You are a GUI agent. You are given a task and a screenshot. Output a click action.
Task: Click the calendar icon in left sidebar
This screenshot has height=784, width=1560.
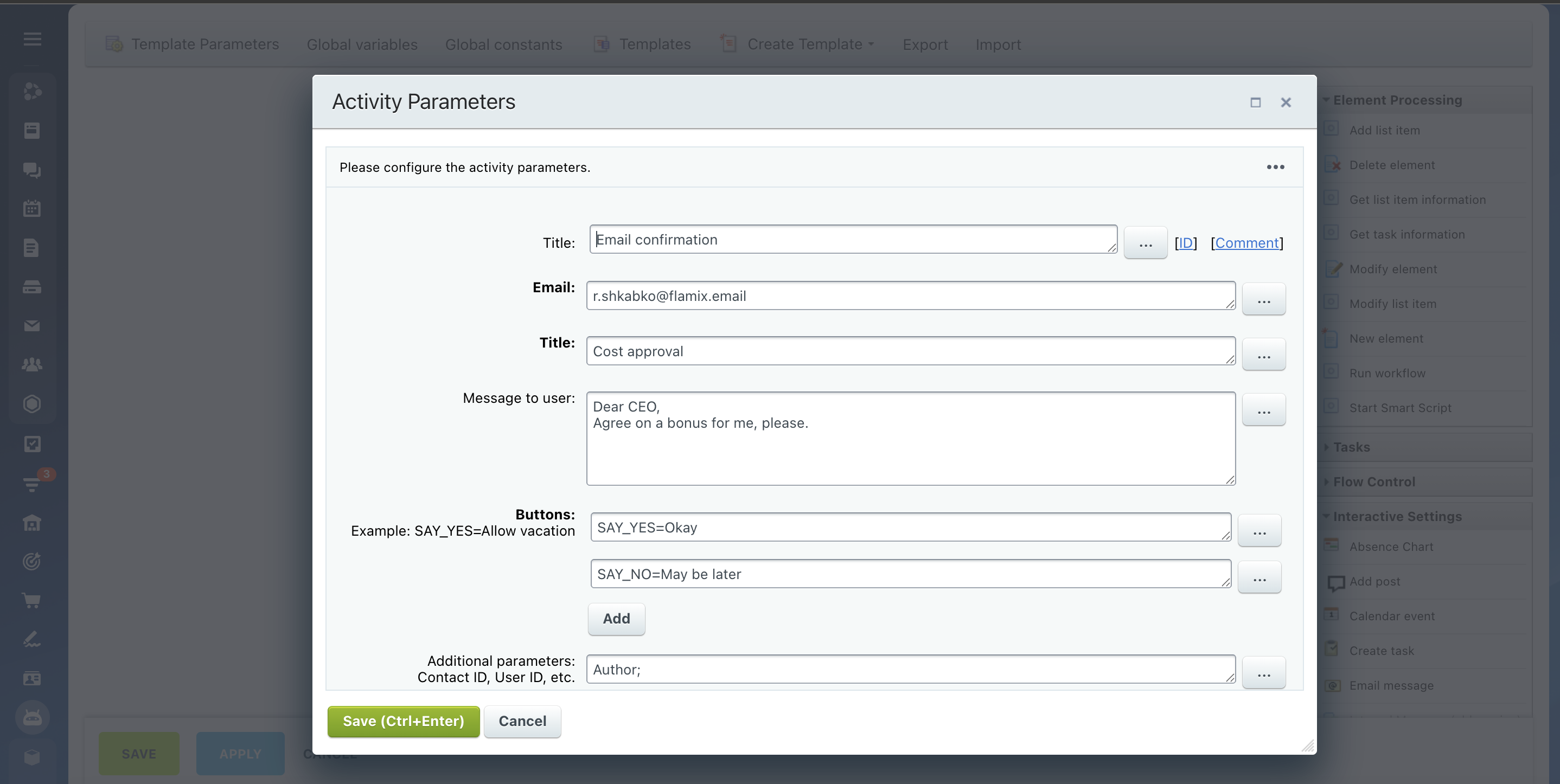pyautogui.click(x=32, y=209)
